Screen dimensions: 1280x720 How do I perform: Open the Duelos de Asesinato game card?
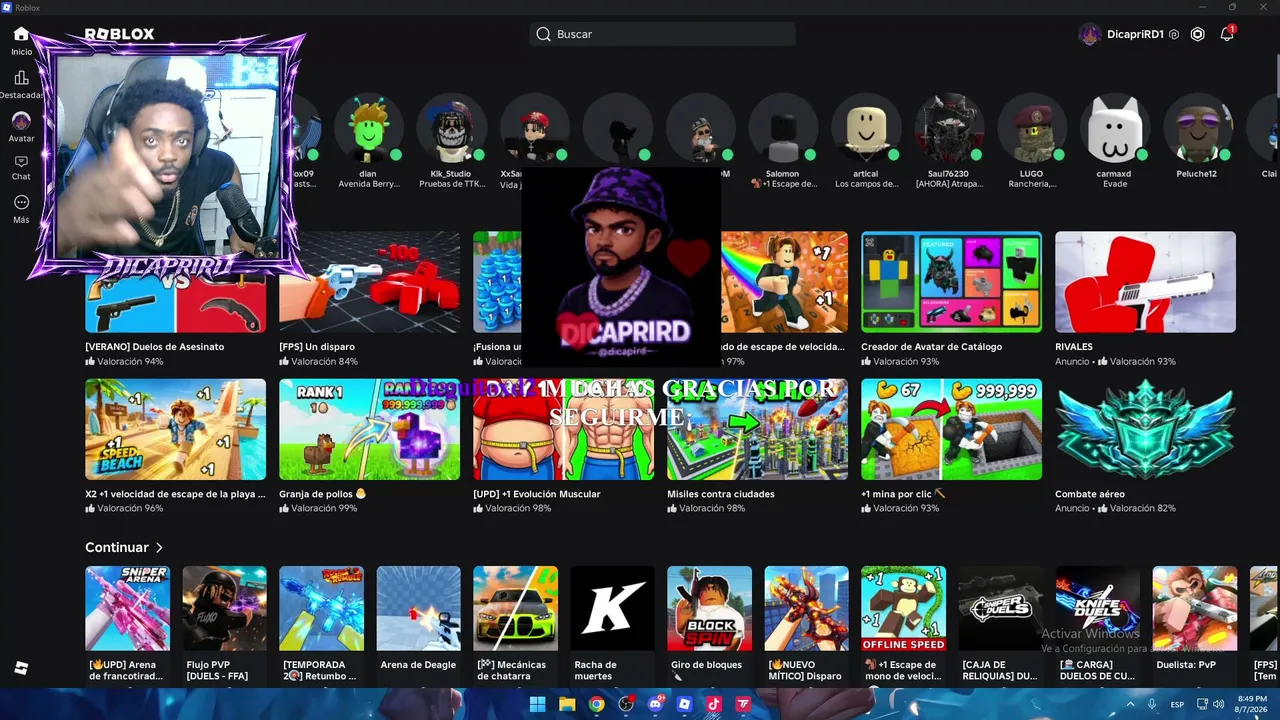pyautogui.click(x=176, y=299)
